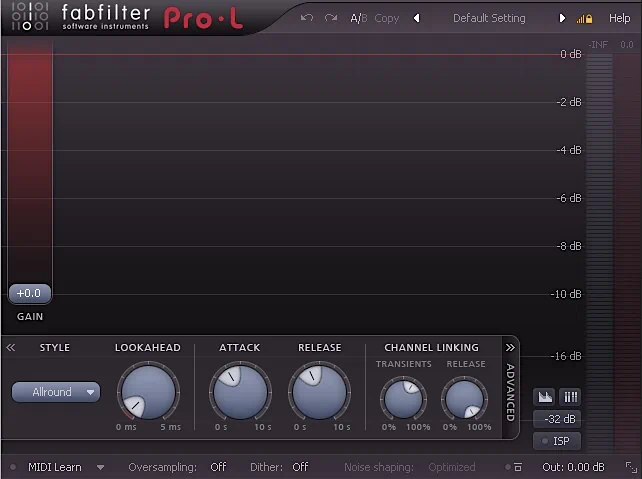Open the Allround style dropdown

[56, 392]
